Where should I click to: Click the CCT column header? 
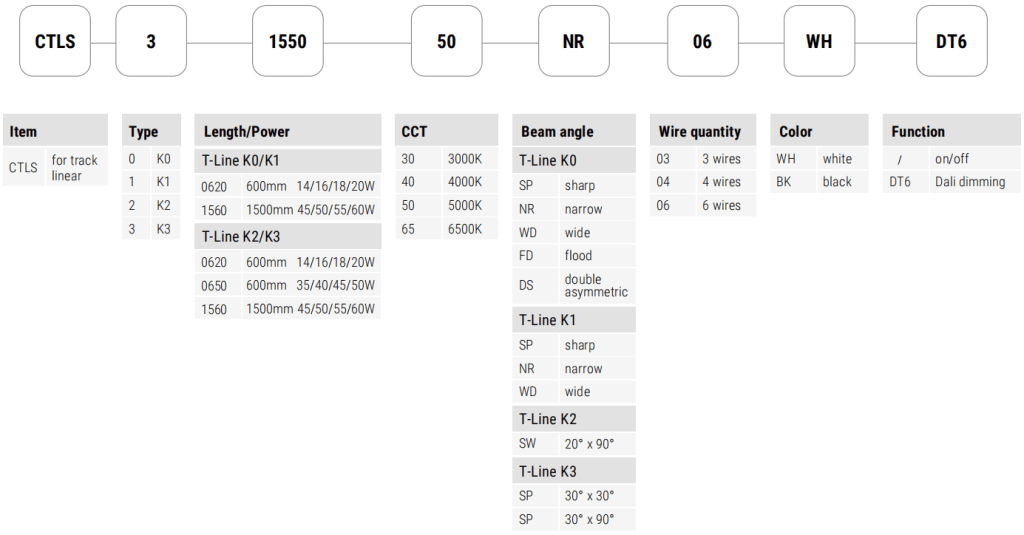446,131
